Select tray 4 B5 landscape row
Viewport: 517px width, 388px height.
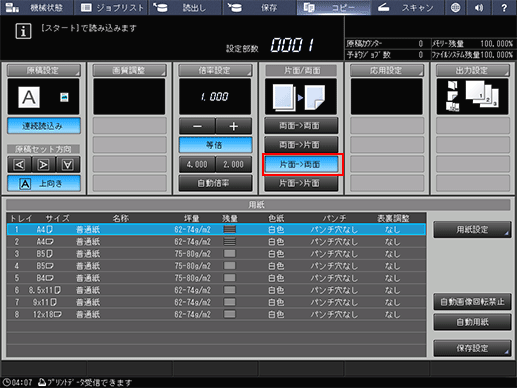pyautogui.click(x=216, y=266)
